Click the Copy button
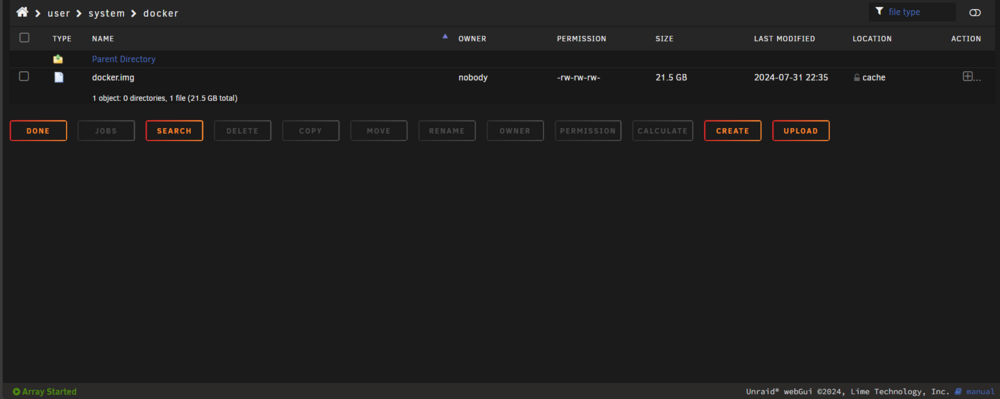1000x399 pixels. (311, 131)
